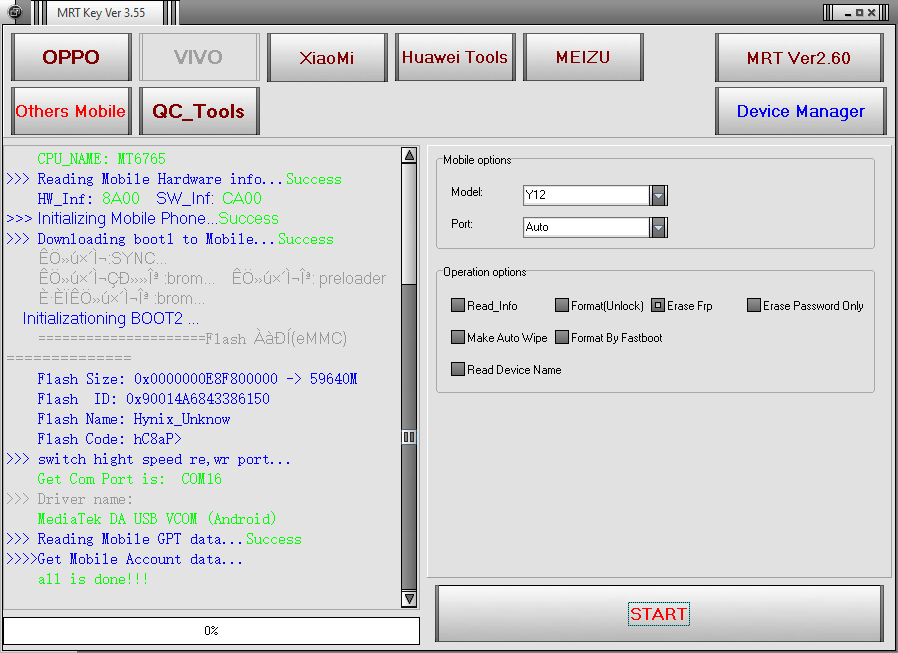Image resolution: width=898 pixels, height=653 pixels.
Task: Close the MRT Key window
Action: (871, 13)
